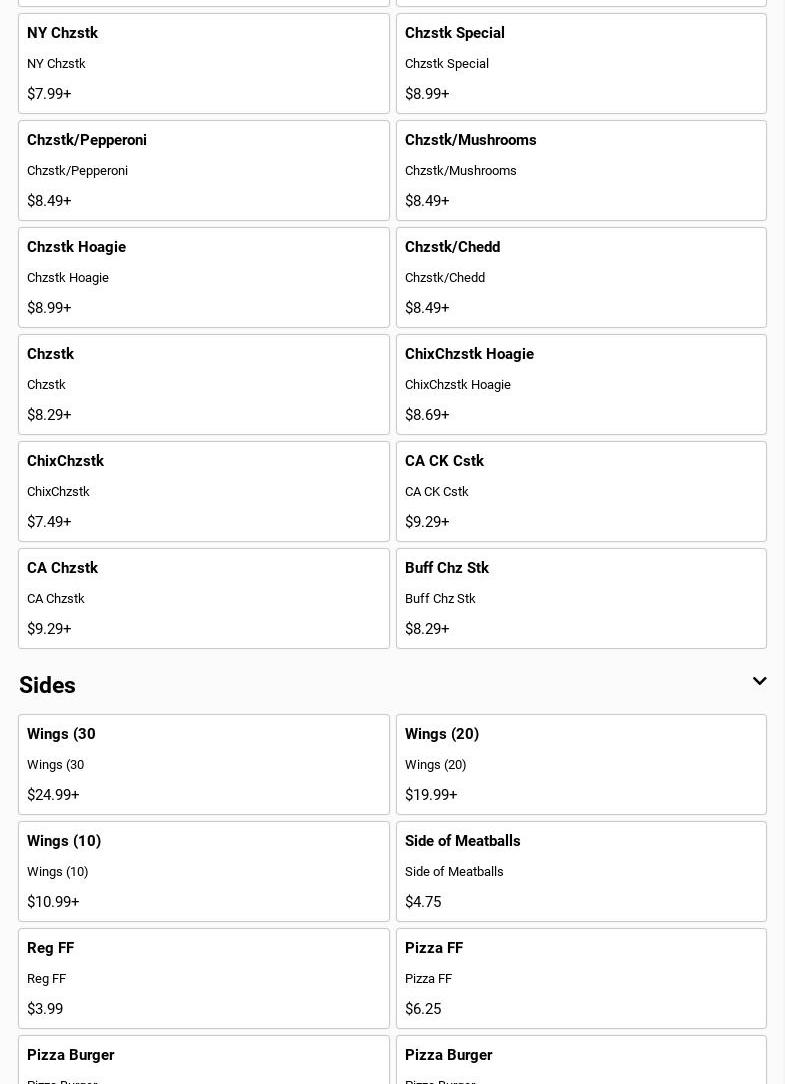Select the $7.49+ ChixChzstk card
This screenshot has height=1084, width=785.
coord(203,491)
